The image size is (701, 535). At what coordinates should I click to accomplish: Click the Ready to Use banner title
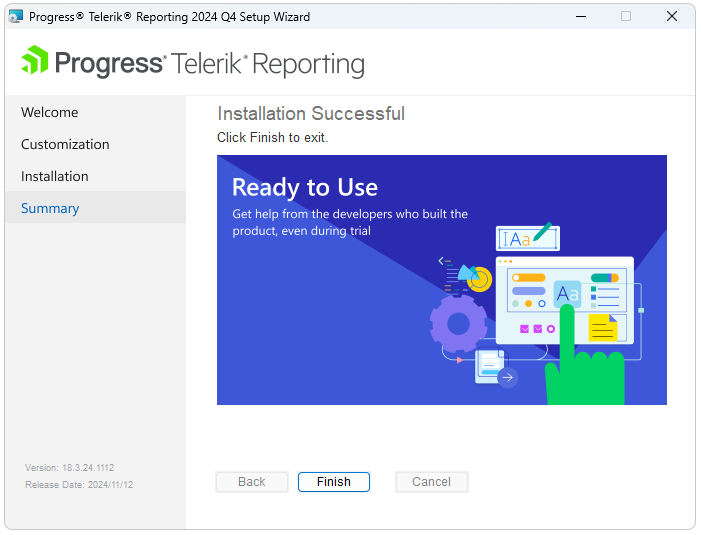click(305, 187)
